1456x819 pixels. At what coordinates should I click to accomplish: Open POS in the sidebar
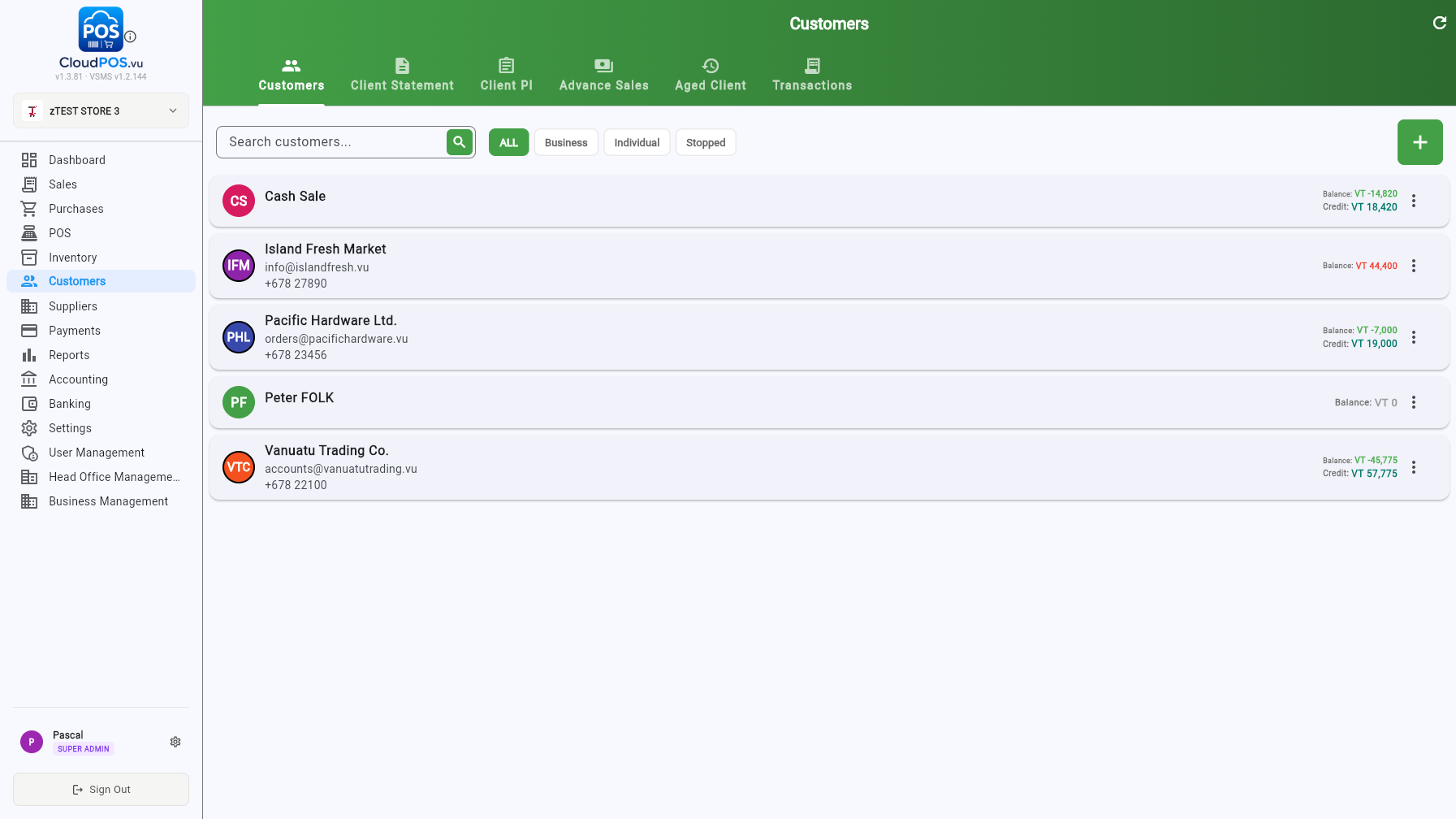(101, 233)
